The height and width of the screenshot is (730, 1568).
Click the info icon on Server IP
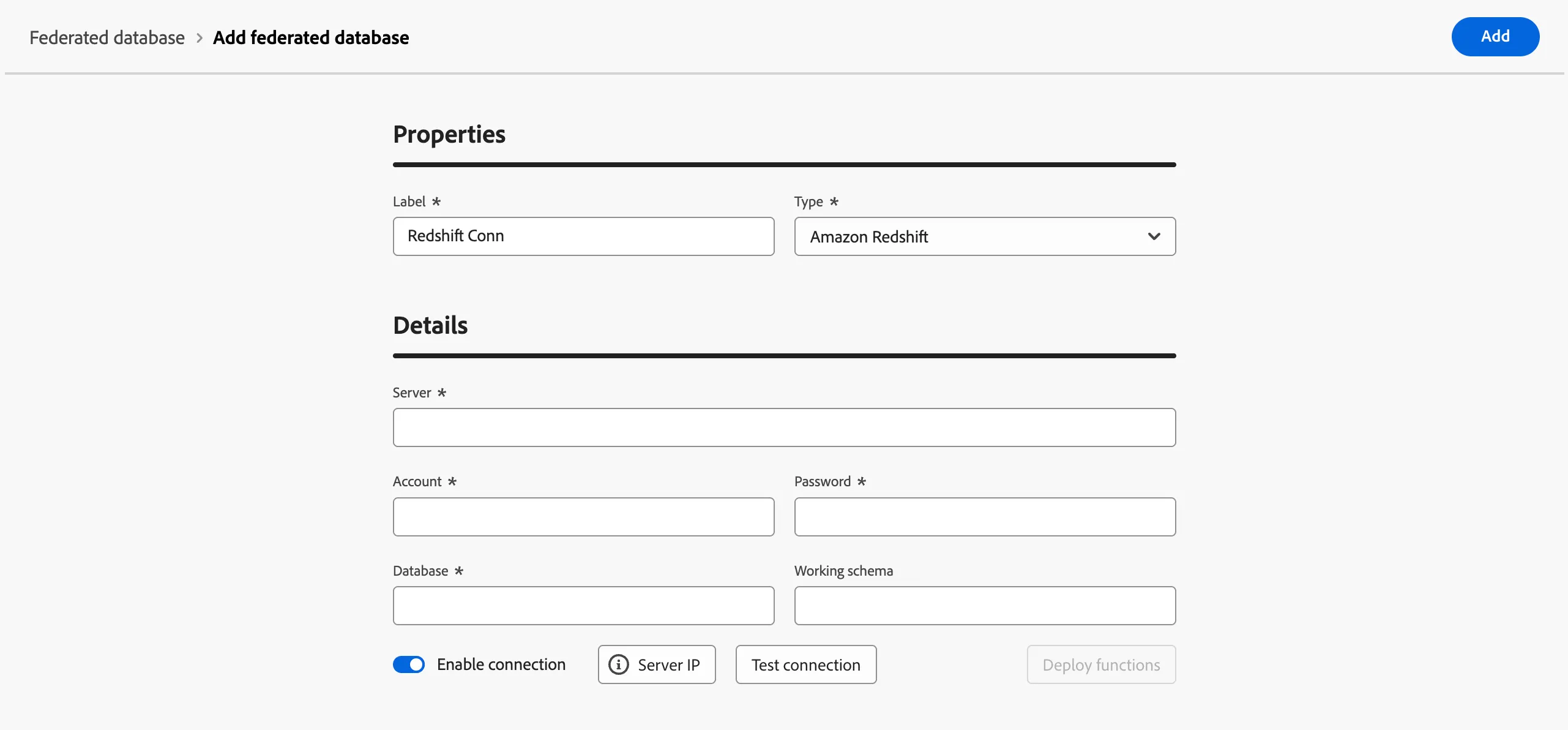pyautogui.click(x=618, y=664)
